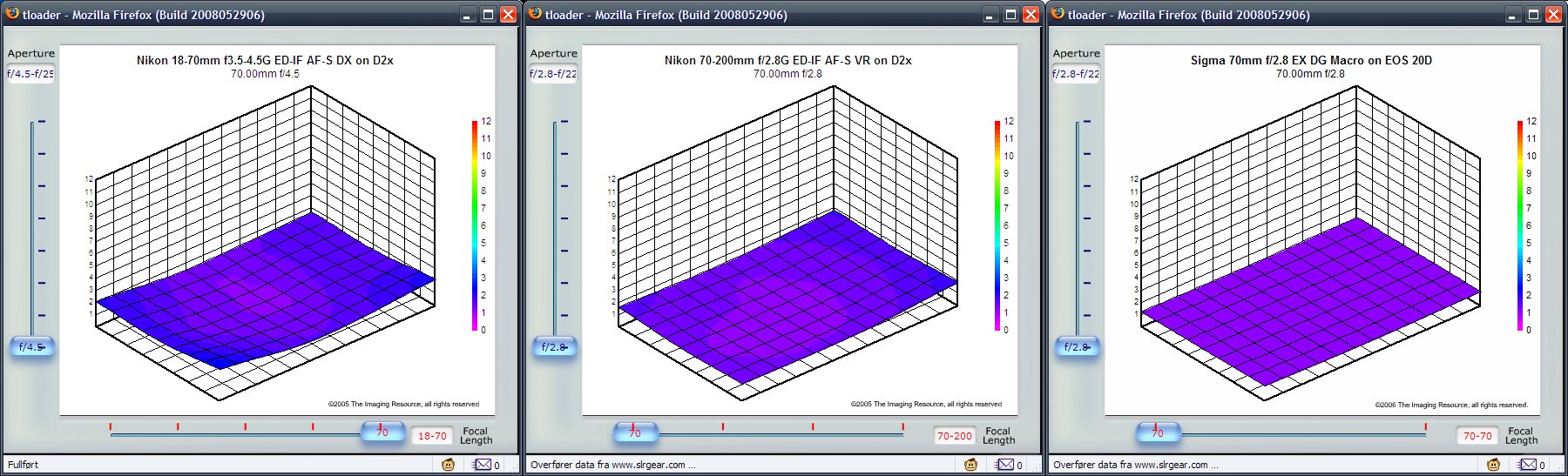Minimize the Nikon 70-200mm Firefox window
This screenshot has width=1568, height=476.
[x=990, y=15]
